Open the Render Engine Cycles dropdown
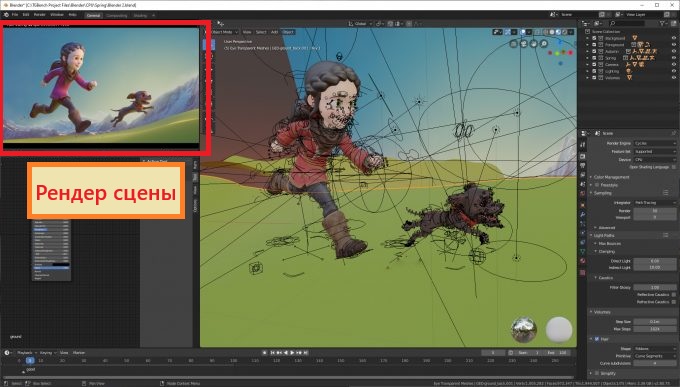 tap(655, 143)
